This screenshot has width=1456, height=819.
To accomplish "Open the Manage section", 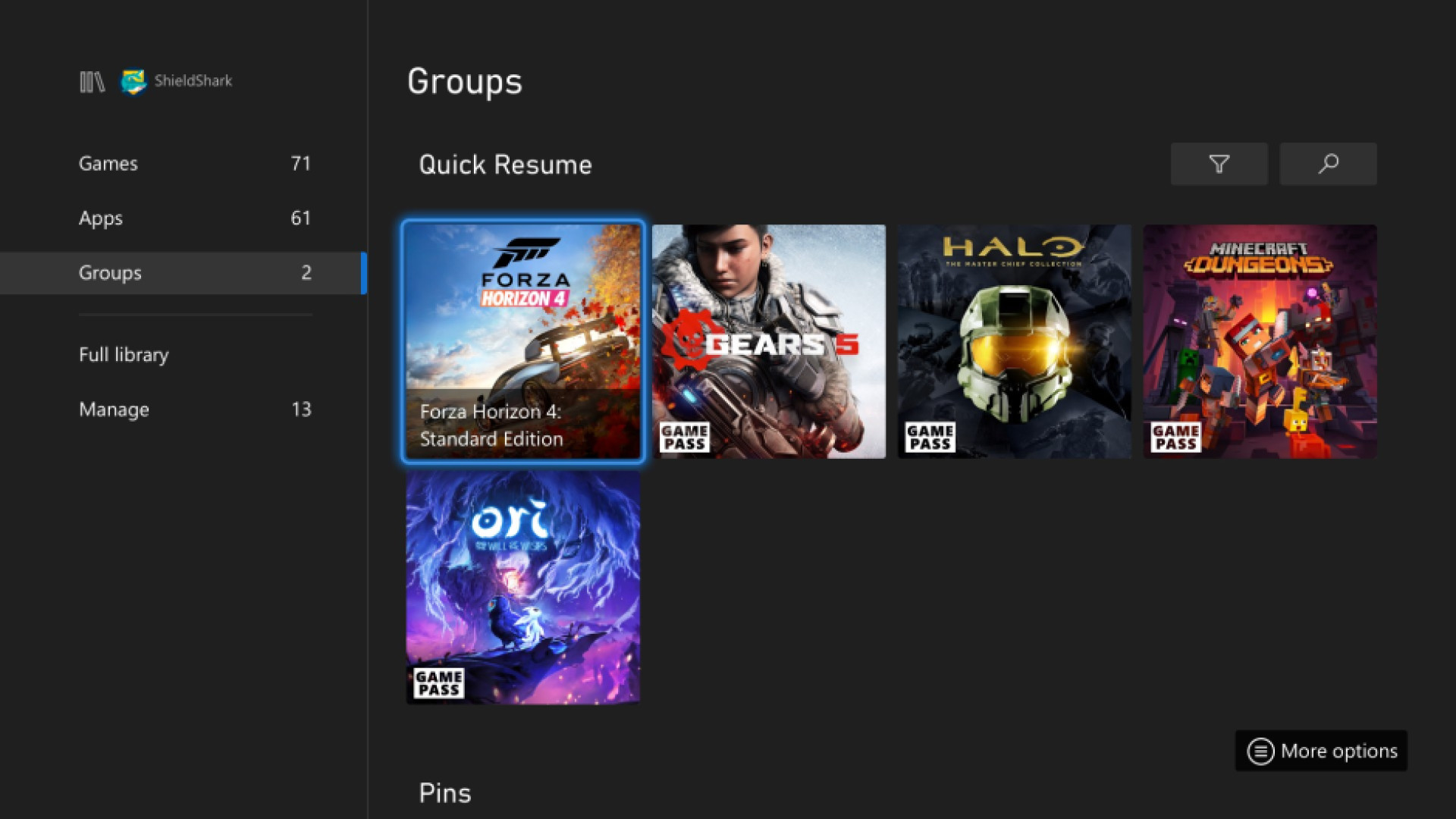I will [113, 408].
